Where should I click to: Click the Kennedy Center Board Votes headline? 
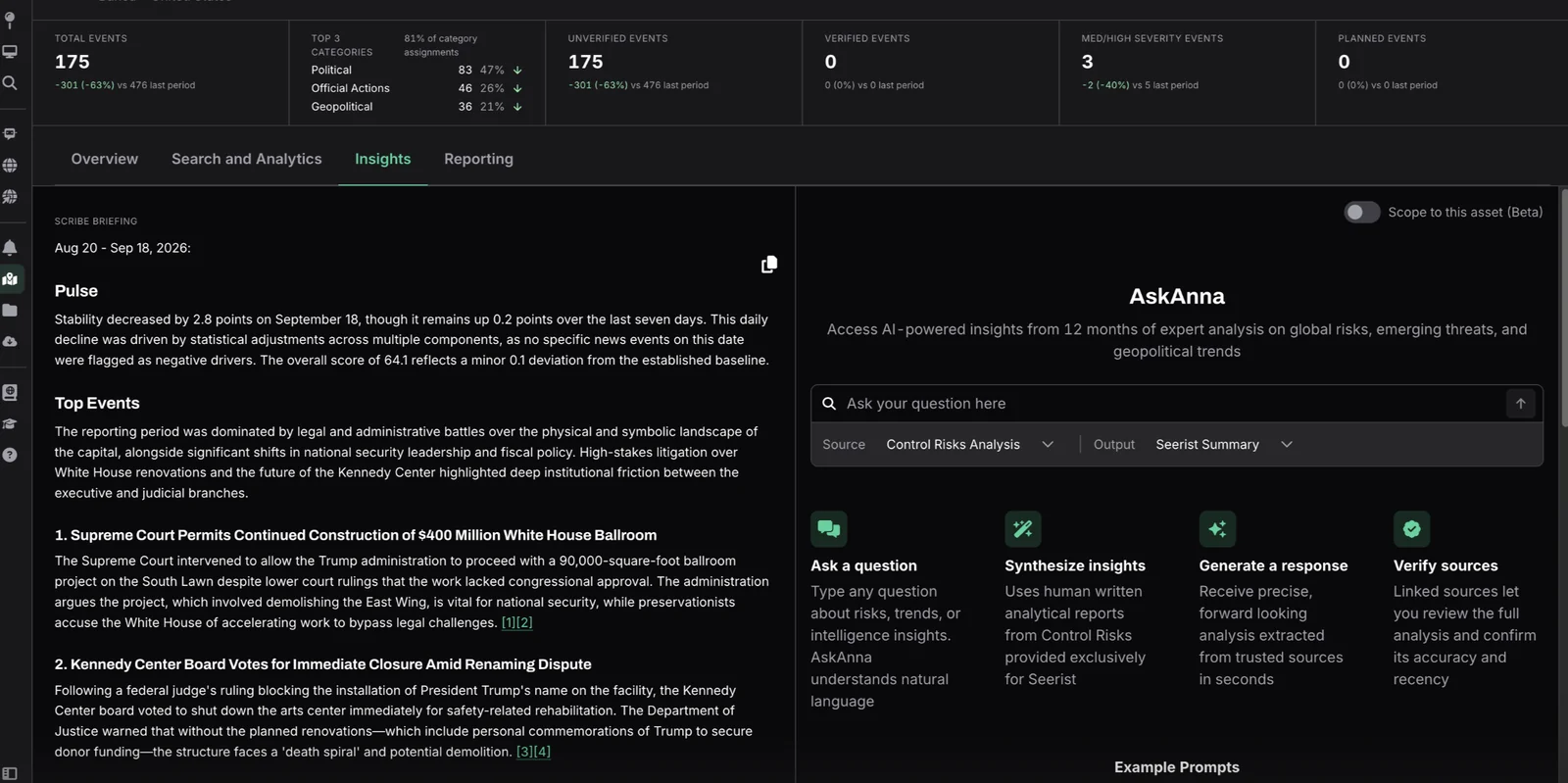[x=323, y=664]
